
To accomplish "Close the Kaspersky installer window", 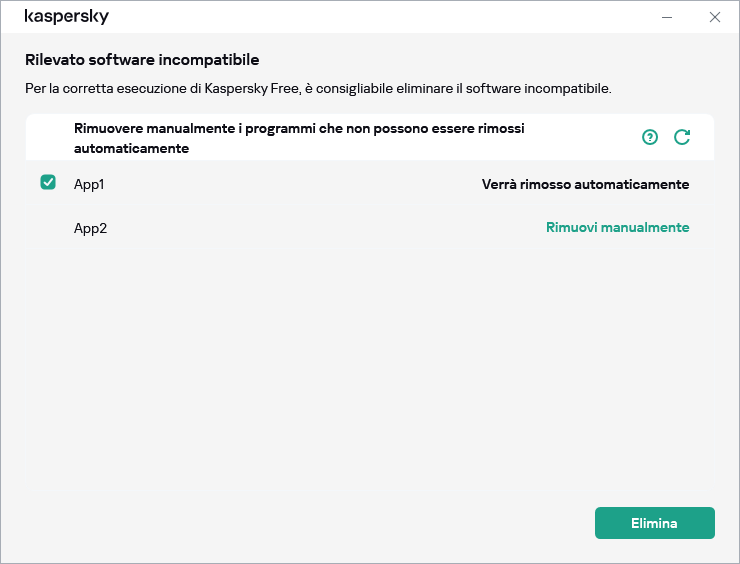I will (x=714, y=17).
